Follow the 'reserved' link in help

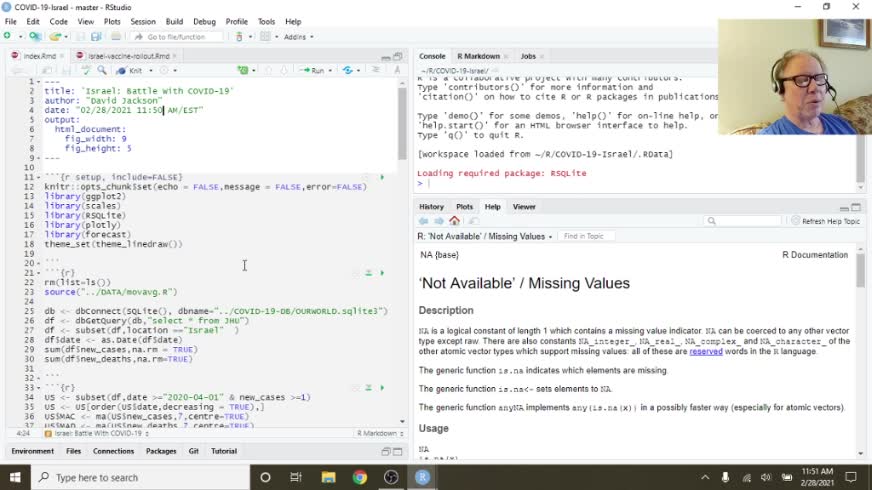click(x=706, y=352)
